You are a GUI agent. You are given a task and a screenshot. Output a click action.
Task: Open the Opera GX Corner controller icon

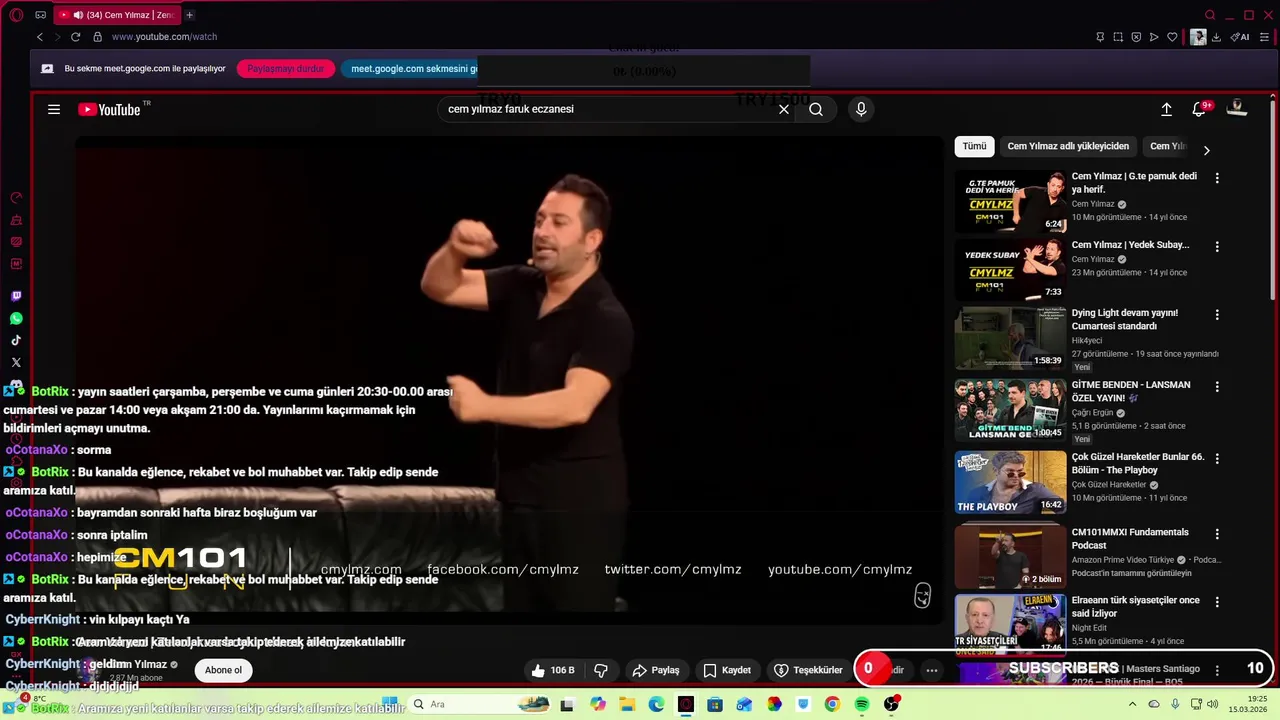pyautogui.click(x=40, y=15)
